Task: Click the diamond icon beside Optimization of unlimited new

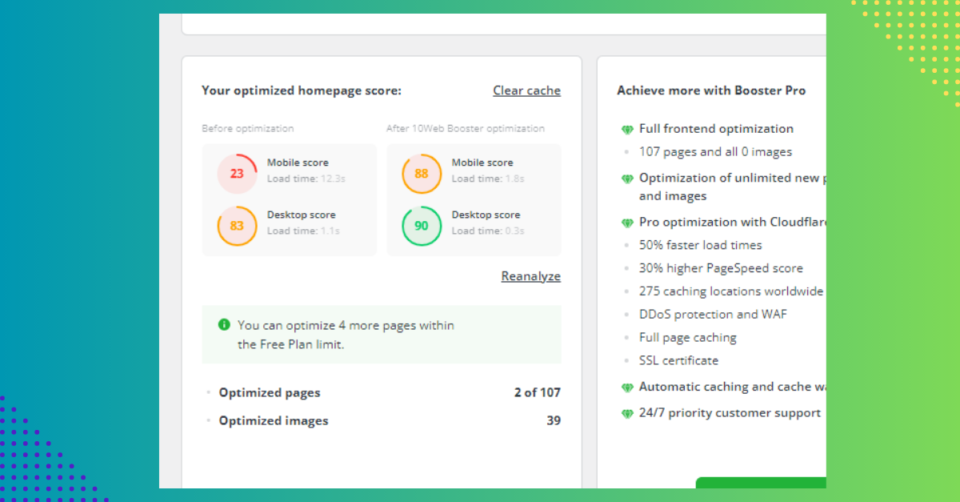Action: (627, 179)
